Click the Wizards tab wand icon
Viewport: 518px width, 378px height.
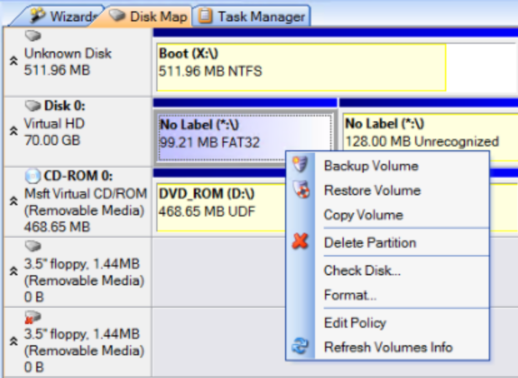tap(37, 15)
